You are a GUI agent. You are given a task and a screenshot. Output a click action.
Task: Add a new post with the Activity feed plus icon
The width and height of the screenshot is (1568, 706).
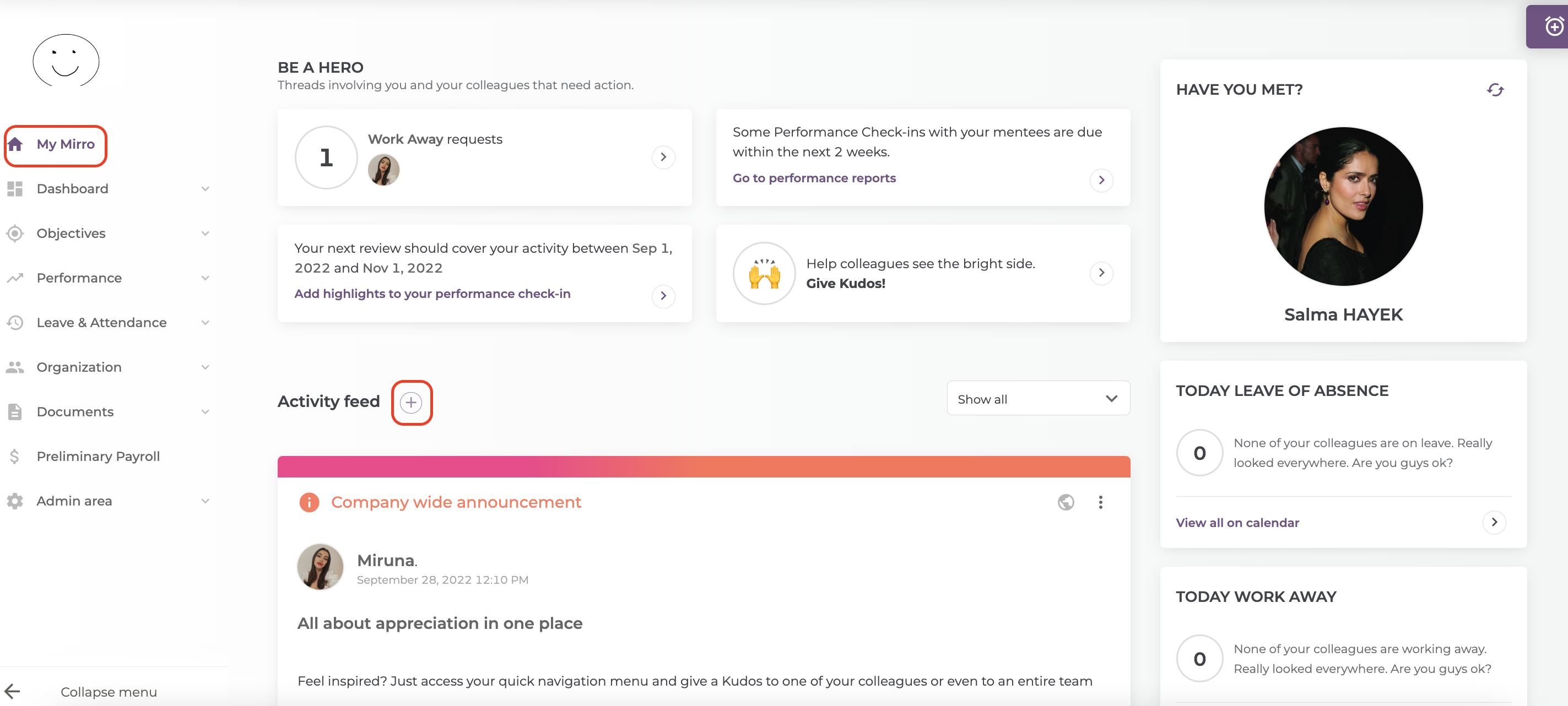click(412, 403)
